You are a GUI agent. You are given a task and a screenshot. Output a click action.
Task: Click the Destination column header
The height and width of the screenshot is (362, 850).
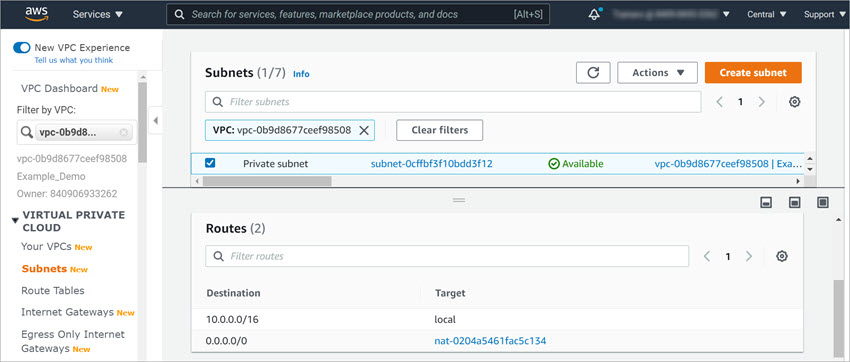click(233, 293)
